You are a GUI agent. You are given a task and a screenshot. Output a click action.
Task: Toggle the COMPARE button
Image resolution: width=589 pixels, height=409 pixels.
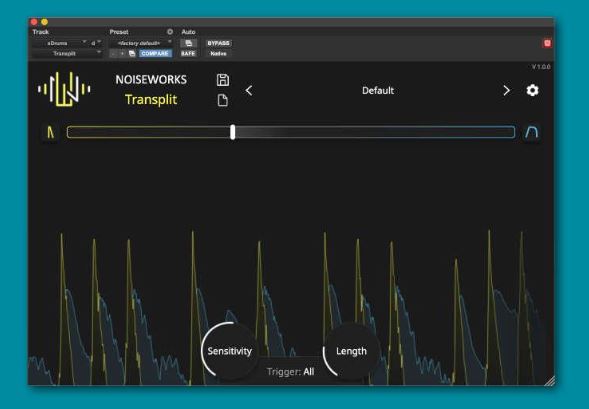pyautogui.click(x=155, y=53)
